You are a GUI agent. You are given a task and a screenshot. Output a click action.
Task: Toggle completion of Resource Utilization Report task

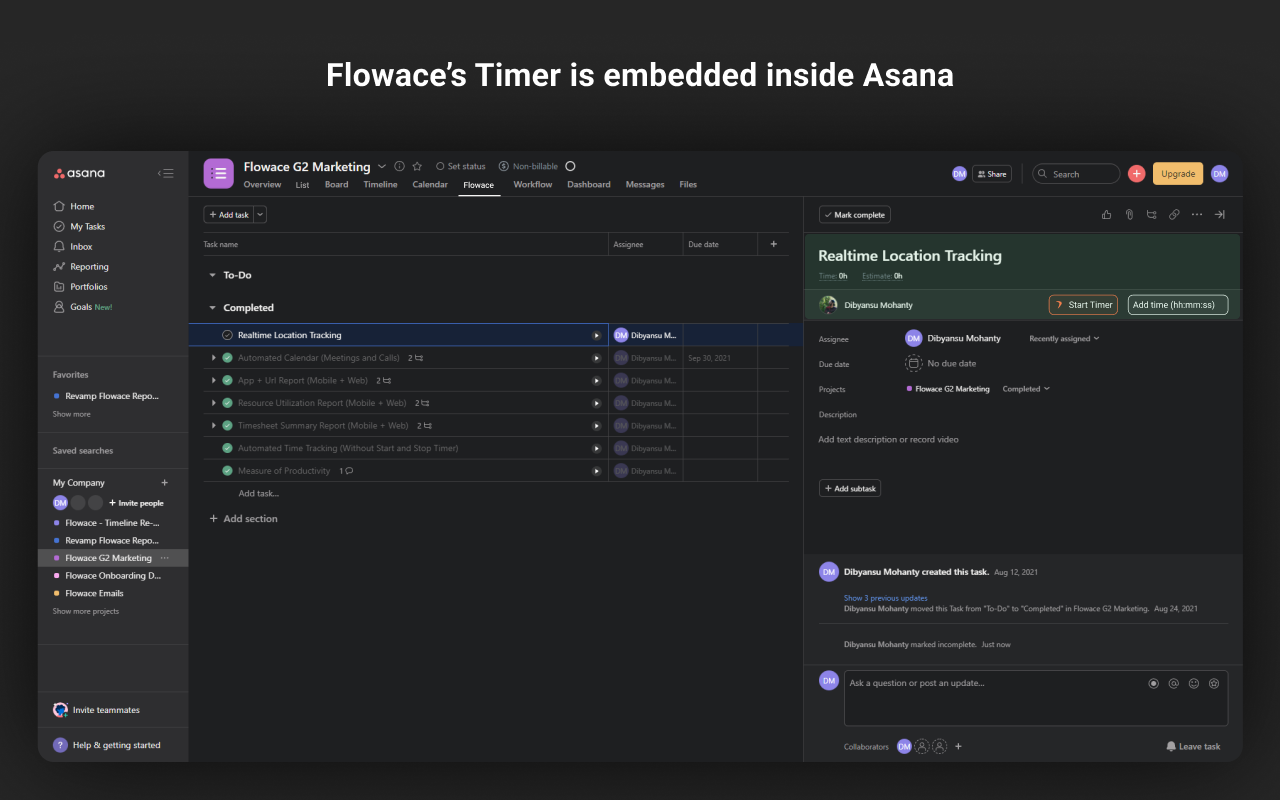point(227,403)
